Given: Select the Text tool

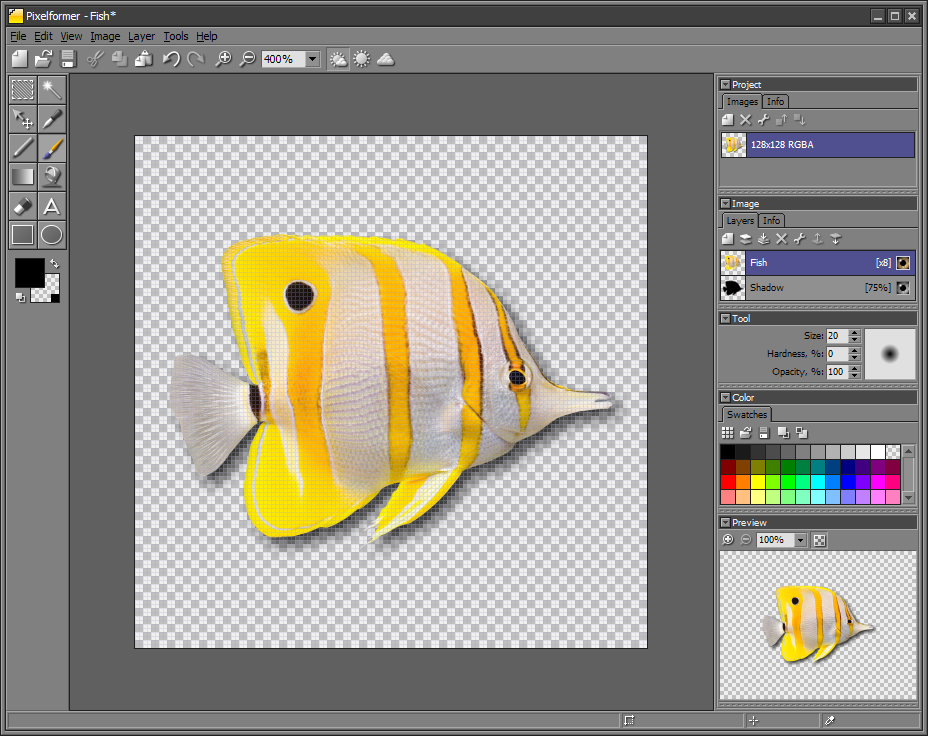Looking at the screenshot, I should click(51, 205).
